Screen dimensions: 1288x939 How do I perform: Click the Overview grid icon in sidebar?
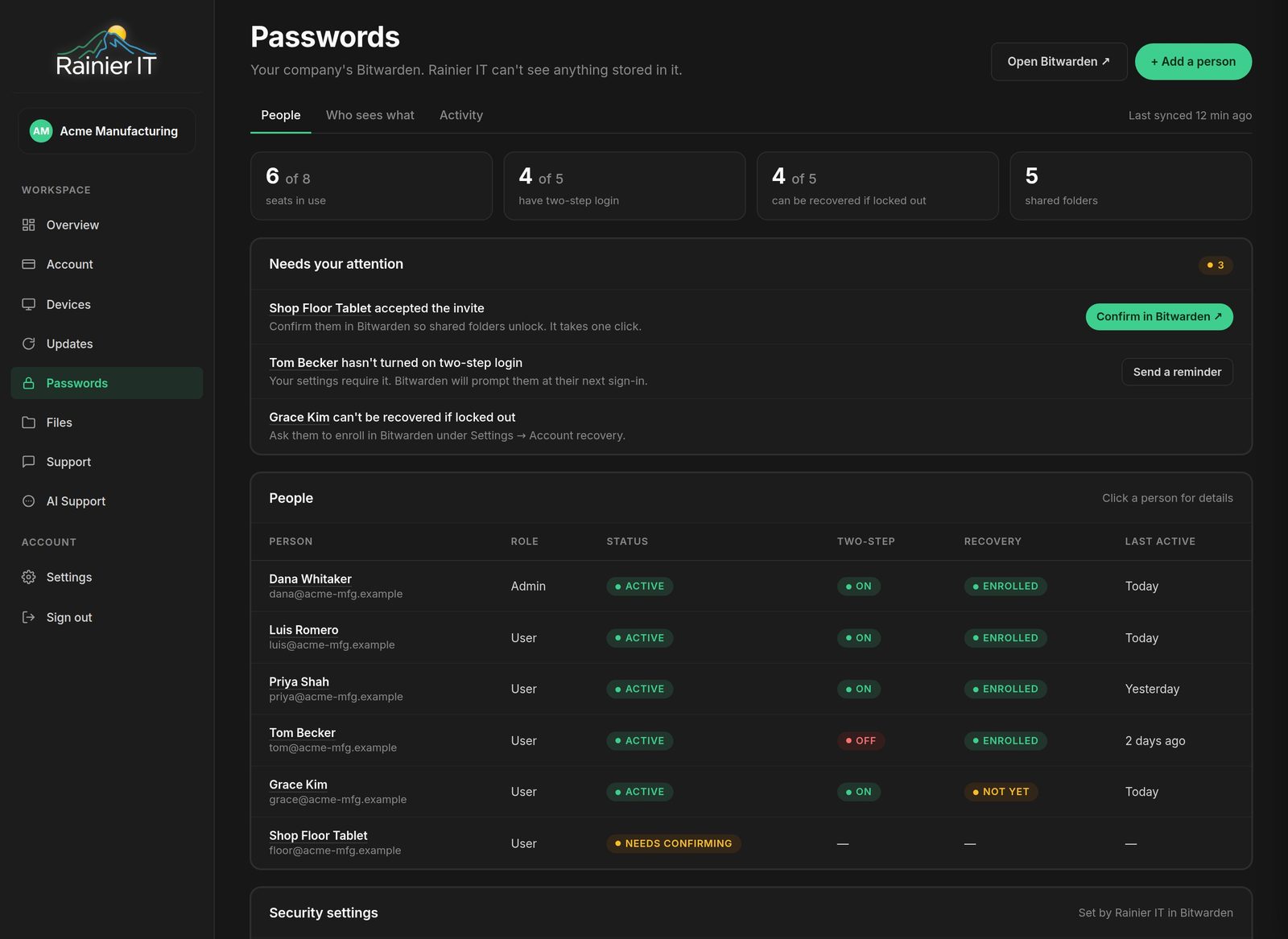pos(29,225)
